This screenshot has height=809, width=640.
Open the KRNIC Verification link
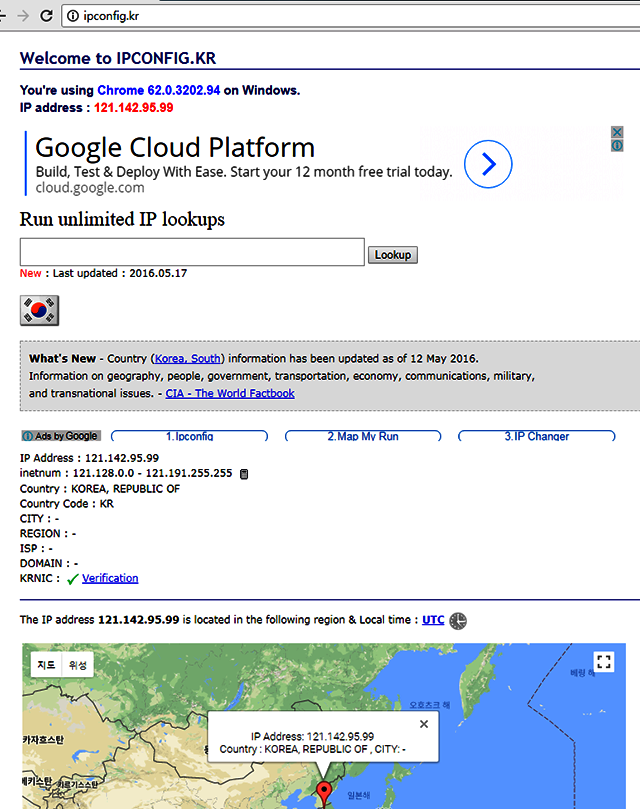click(x=110, y=578)
